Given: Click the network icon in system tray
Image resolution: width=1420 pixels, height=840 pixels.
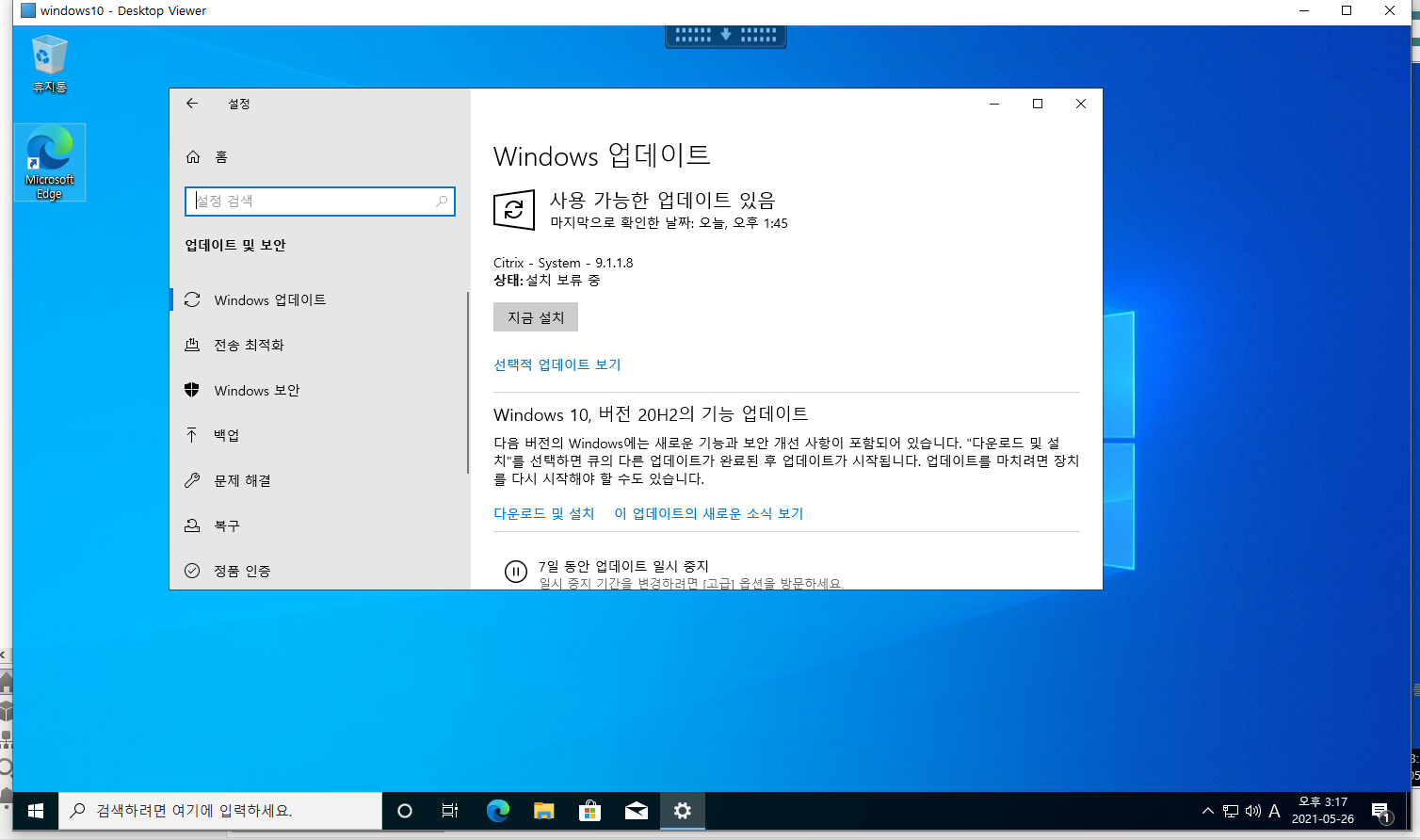Looking at the screenshot, I should click(1231, 811).
